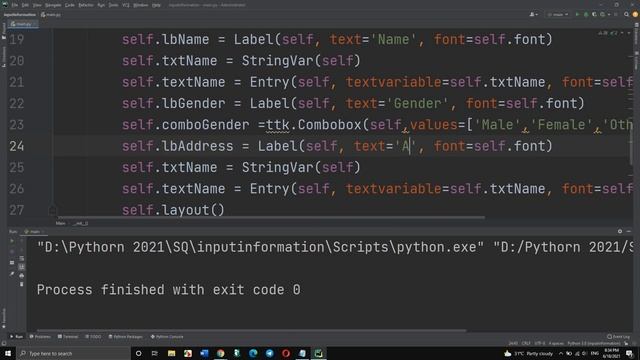Screen dimensions: 640x360
Task: Open TODO tool window
Action: click(x=93, y=337)
